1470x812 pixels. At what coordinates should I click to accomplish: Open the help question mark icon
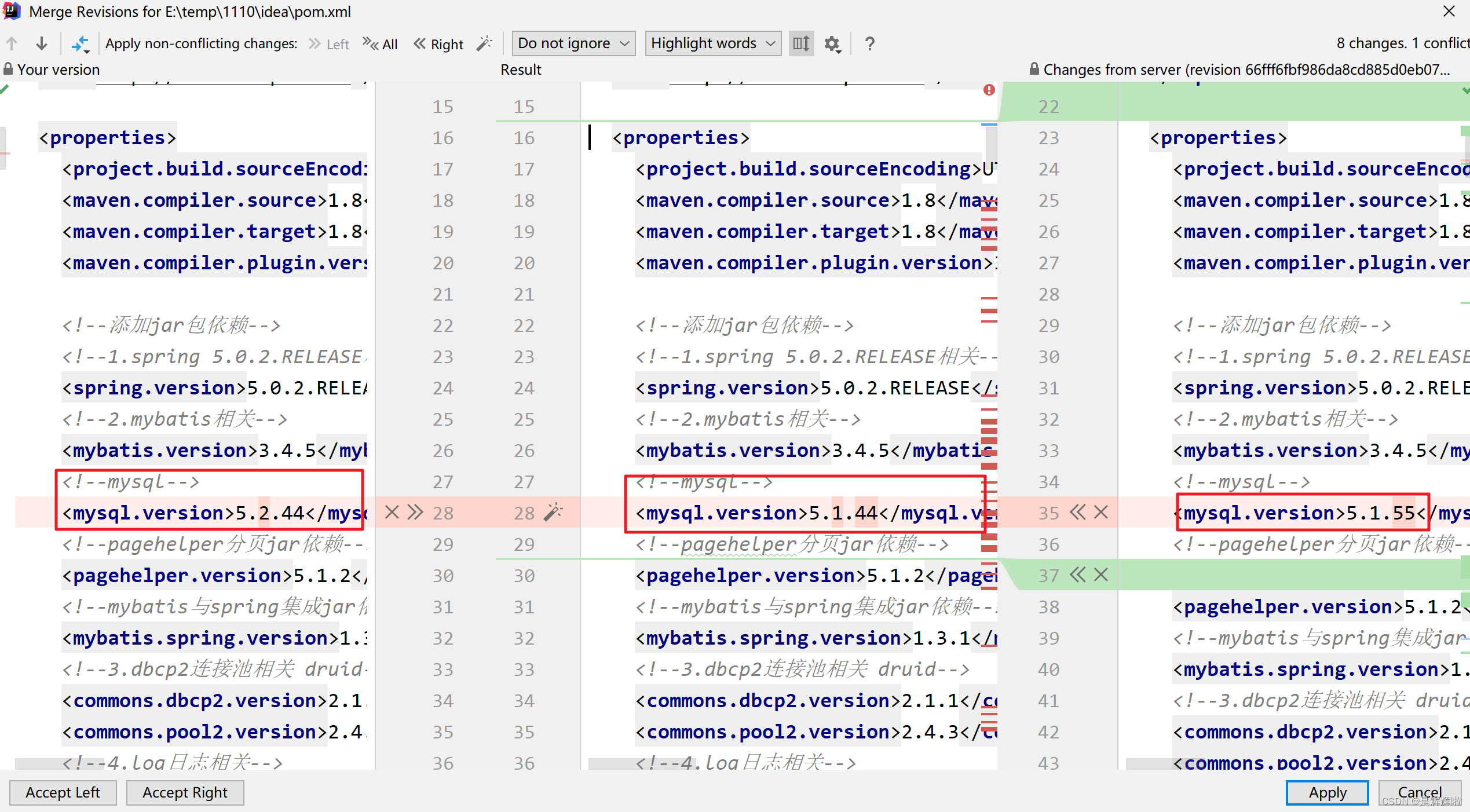(869, 43)
